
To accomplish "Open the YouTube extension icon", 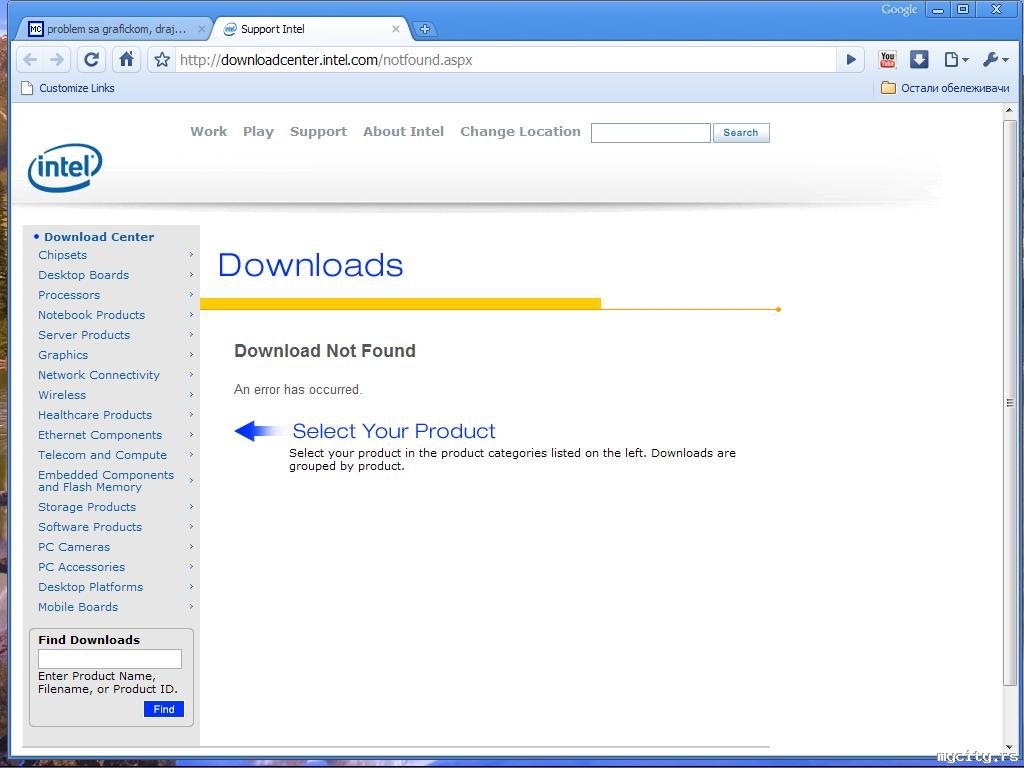I will (x=888, y=60).
